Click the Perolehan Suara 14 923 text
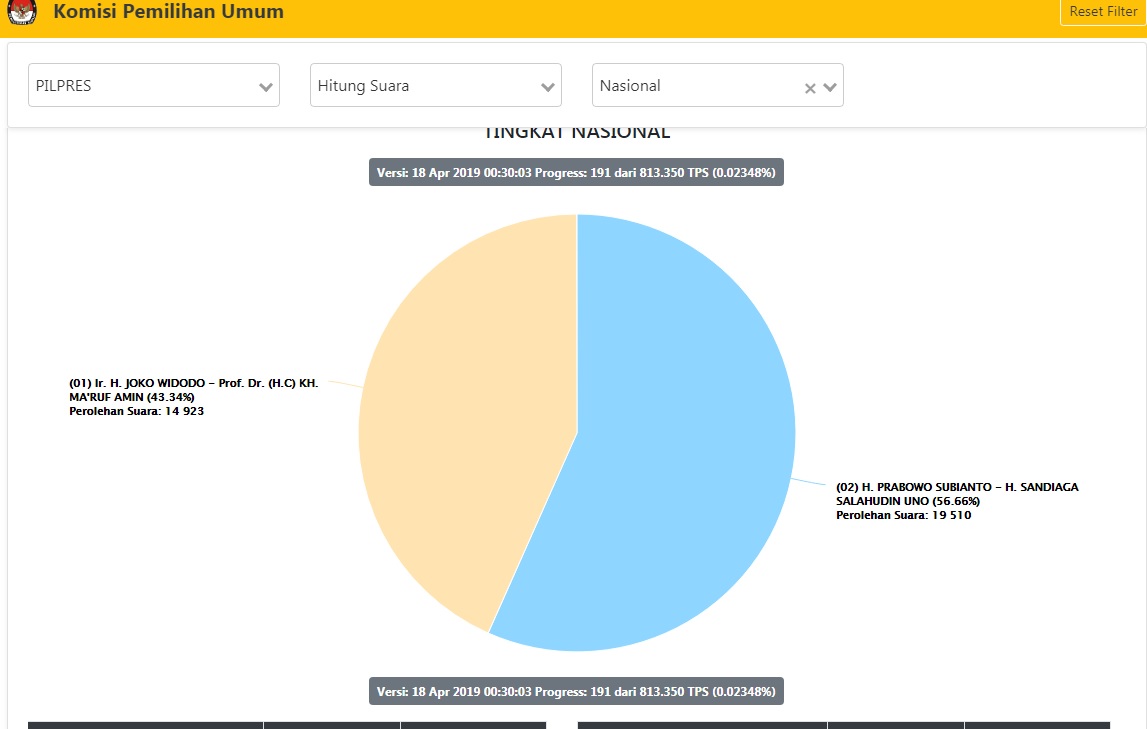1147x729 pixels. pyautogui.click(x=136, y=411)
